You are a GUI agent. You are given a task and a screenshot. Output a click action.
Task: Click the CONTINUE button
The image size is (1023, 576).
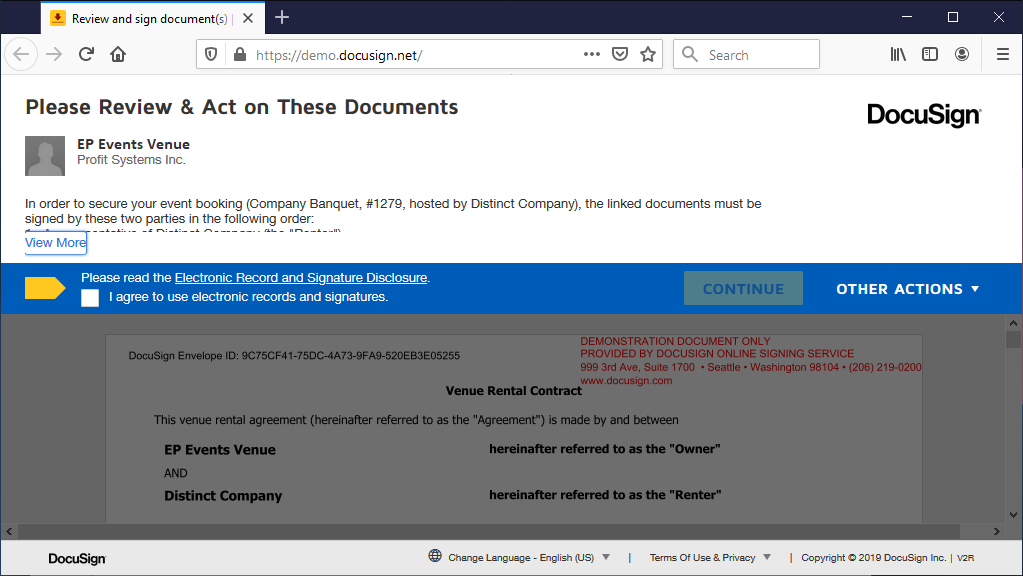743,288
